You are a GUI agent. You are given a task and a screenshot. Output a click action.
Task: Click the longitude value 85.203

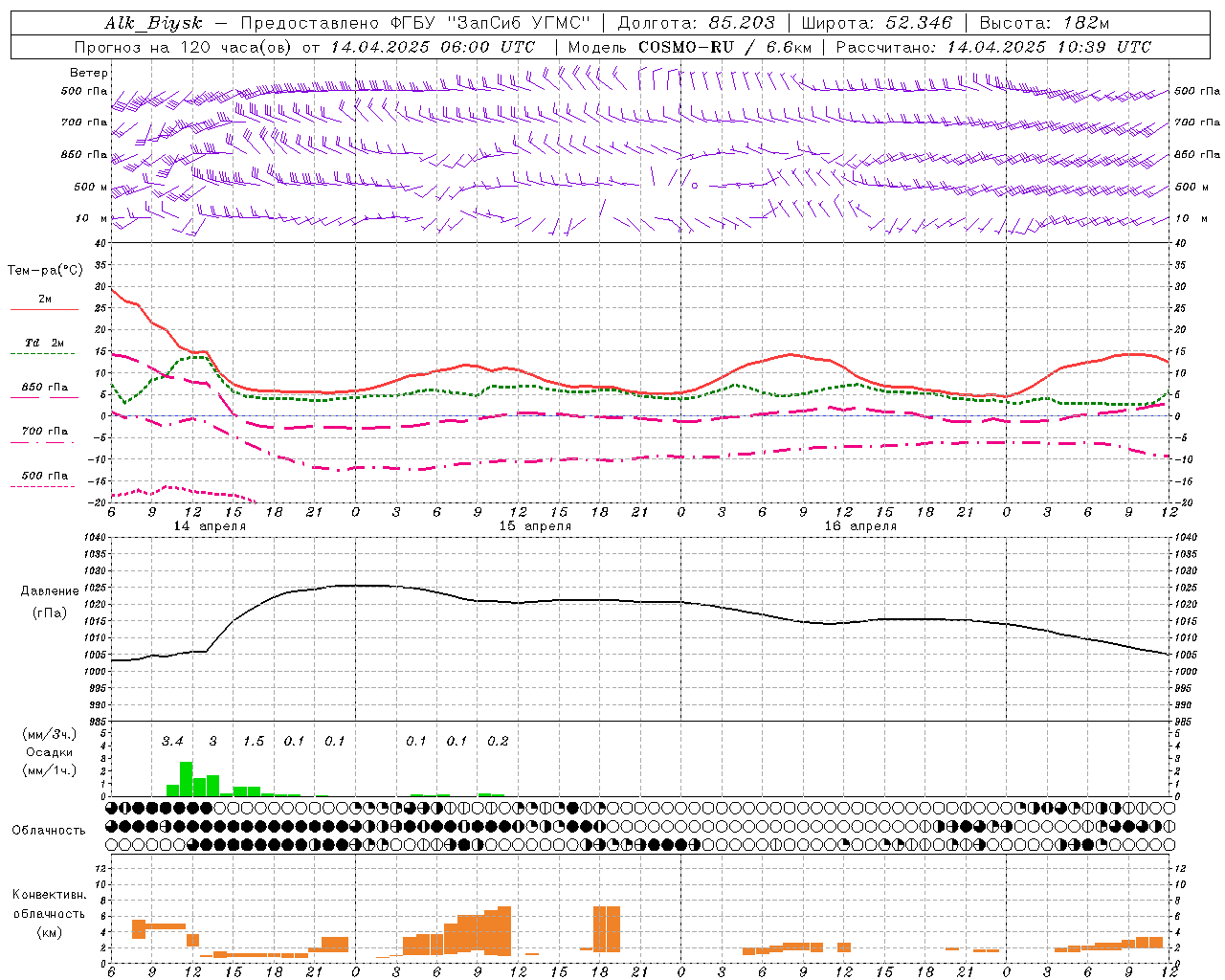[x=743, y=23]
